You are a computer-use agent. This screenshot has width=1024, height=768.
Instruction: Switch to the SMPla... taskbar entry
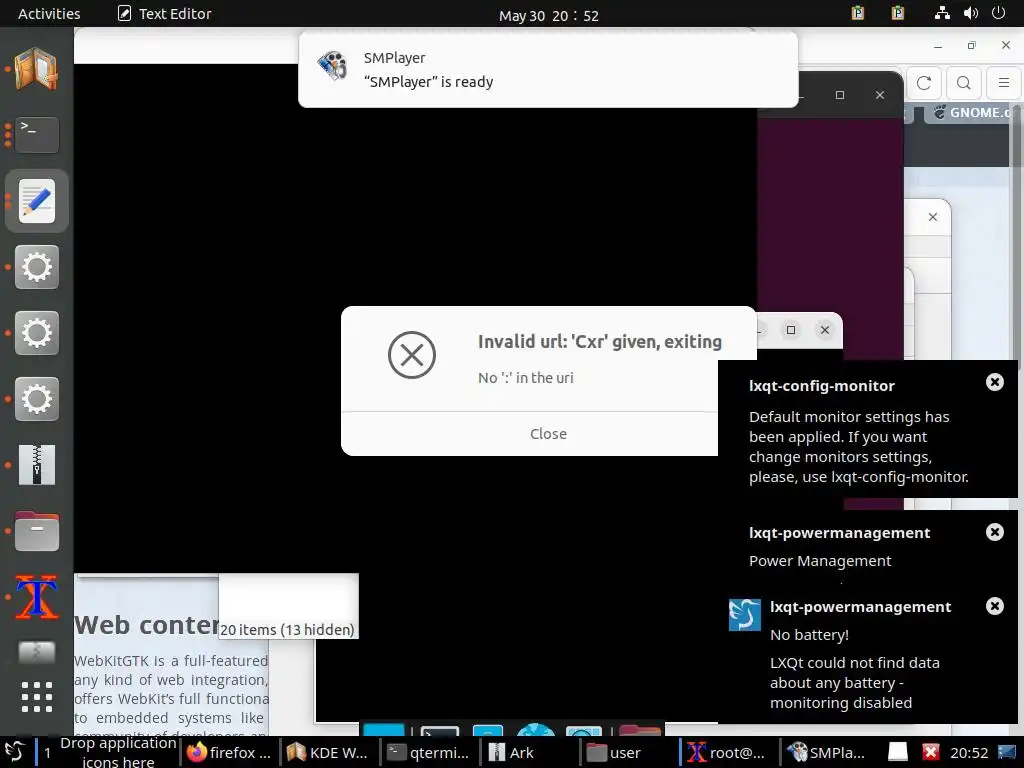(x=828, y=752)
